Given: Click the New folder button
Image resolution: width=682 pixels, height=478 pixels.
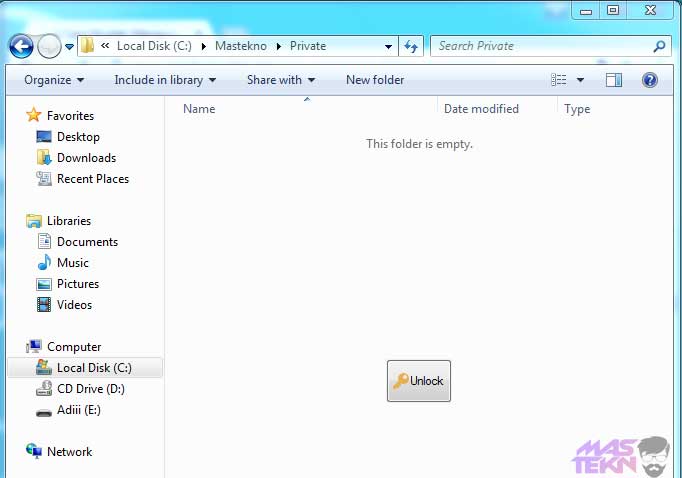Looking at the screenshot, I should coord(375,80).
